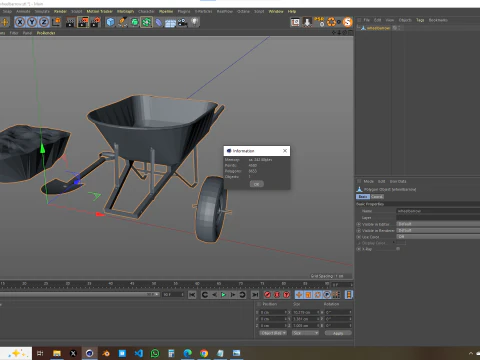Click OK in the Information dialog
Viewport: 480px width, 360px height.
[257, 184]
